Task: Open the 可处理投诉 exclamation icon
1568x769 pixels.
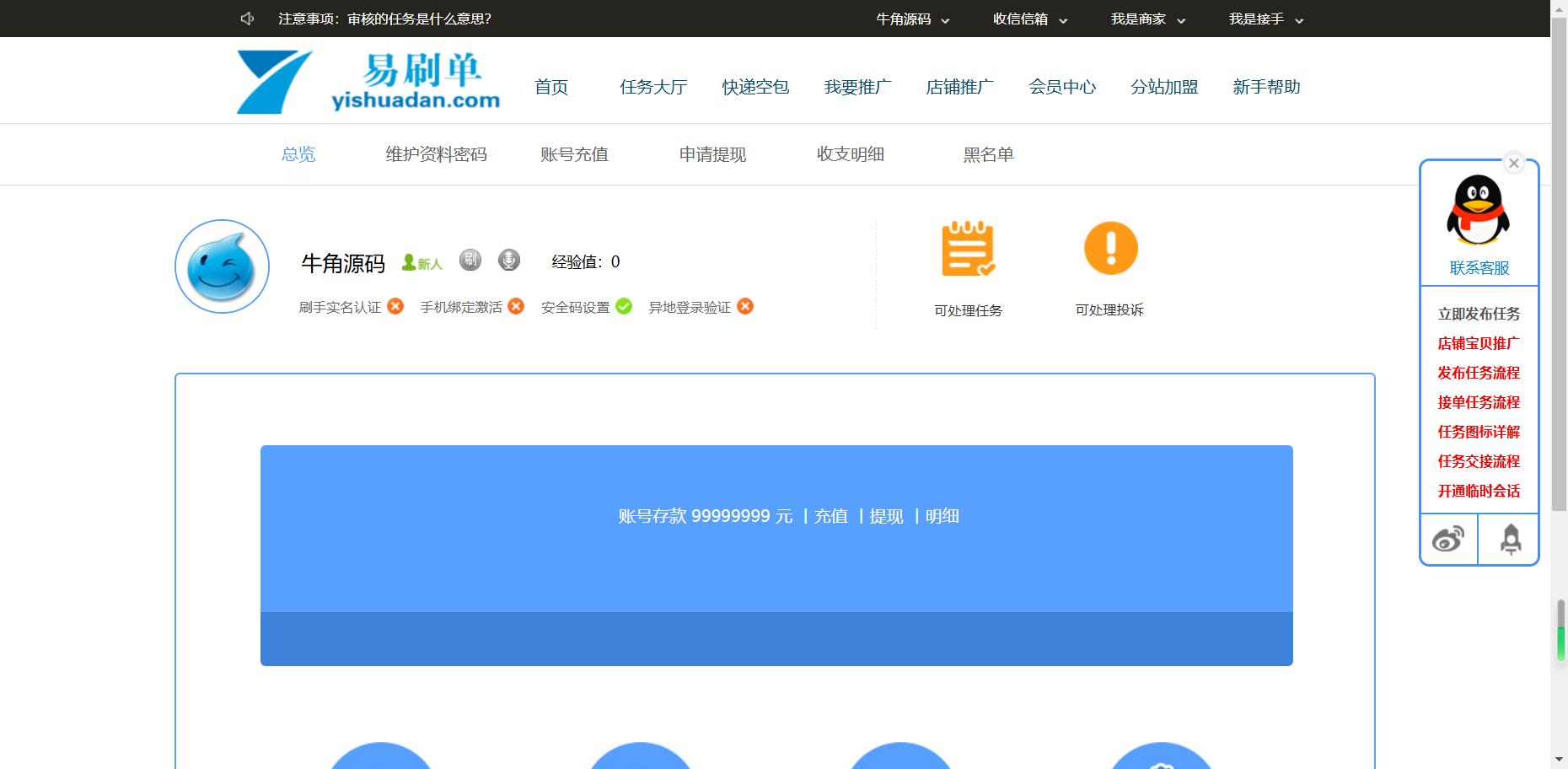Action: 1110,249
